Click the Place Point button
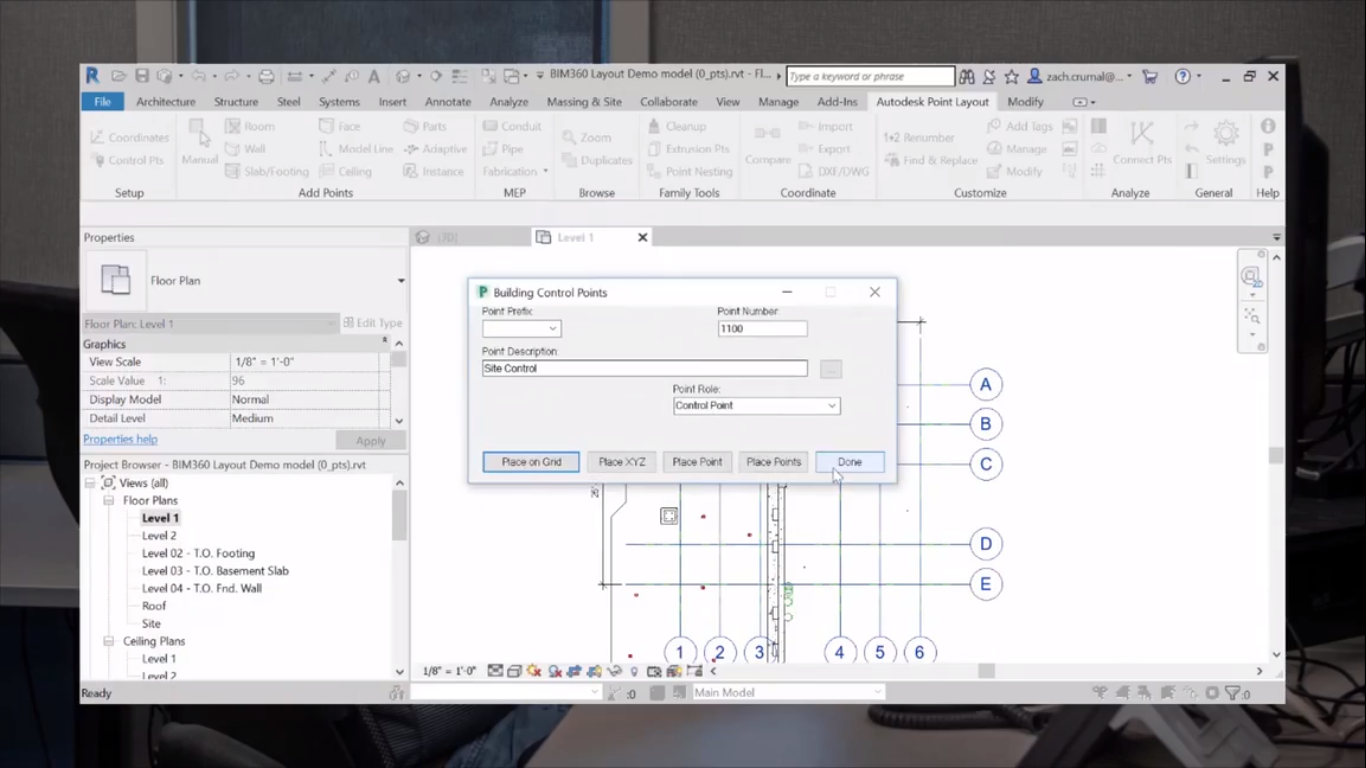Screen dimensions: 1366x768 tap(697, 462)
